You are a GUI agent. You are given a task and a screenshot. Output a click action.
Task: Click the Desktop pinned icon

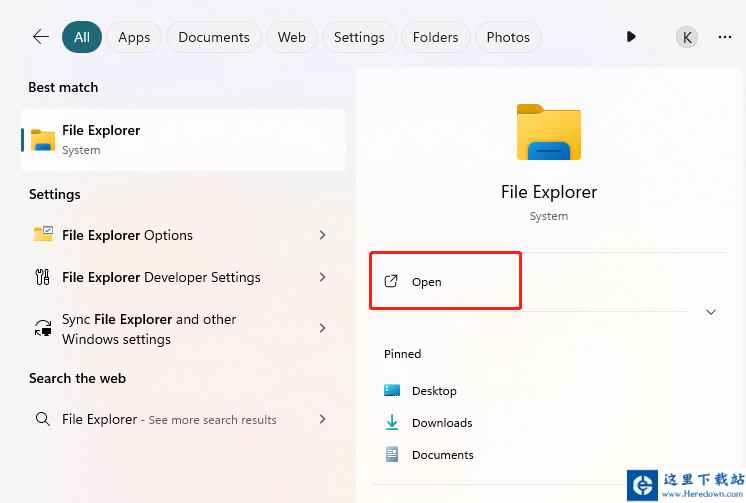click(392, 390)
